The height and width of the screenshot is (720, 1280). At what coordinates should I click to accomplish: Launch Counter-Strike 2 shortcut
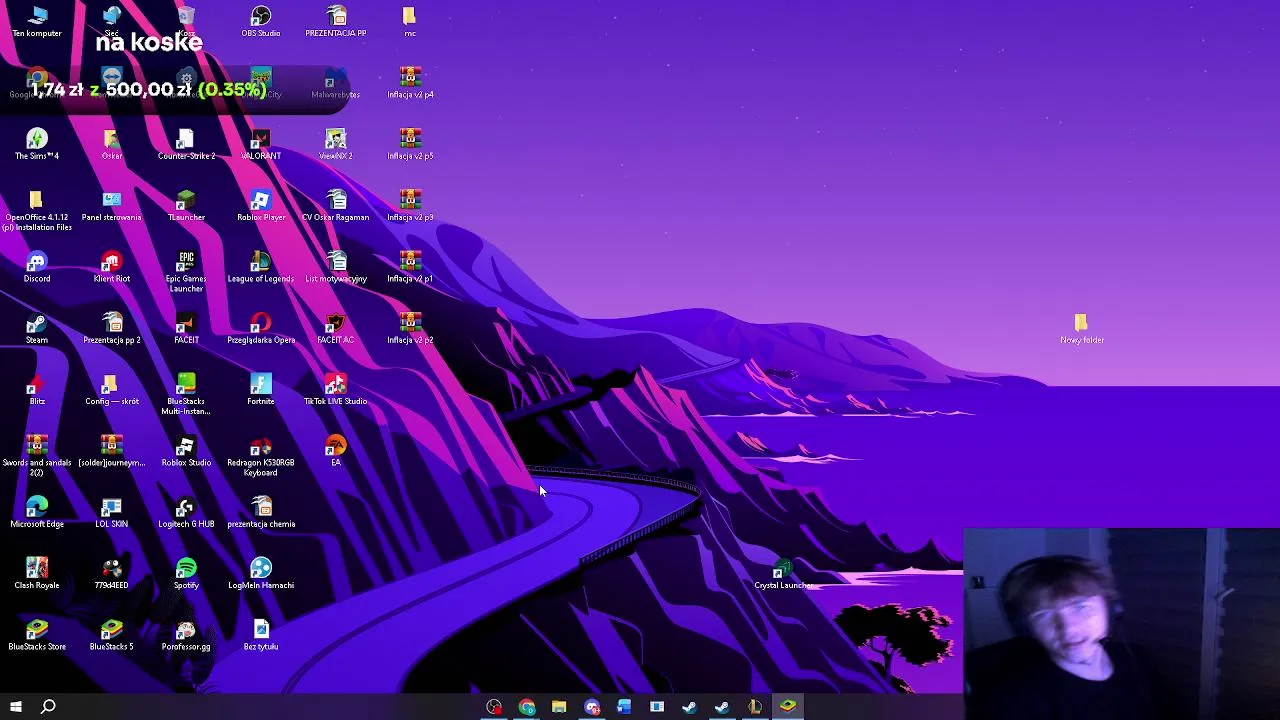click(186, 144)
